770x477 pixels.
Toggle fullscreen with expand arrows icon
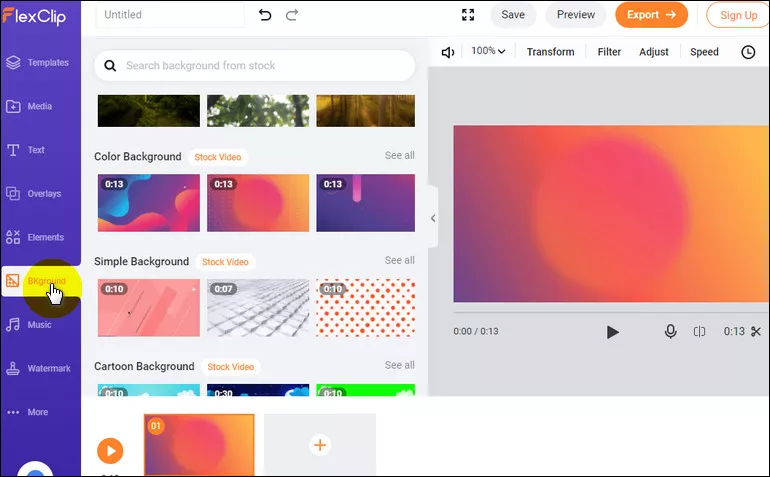pyautogui.click(x=468, y=15)
